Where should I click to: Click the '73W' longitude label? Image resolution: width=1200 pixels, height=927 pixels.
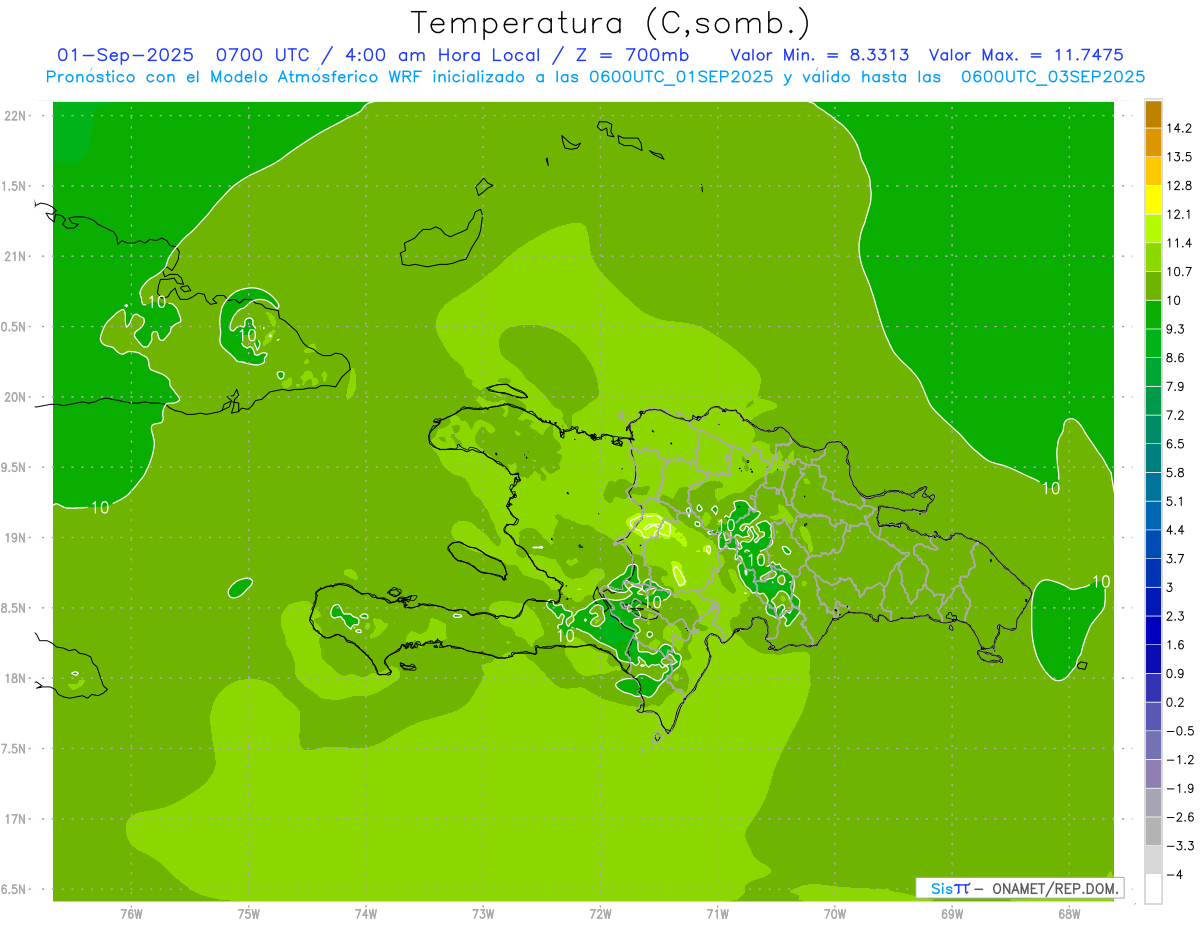pyautogui.click(x=483, y=914)
